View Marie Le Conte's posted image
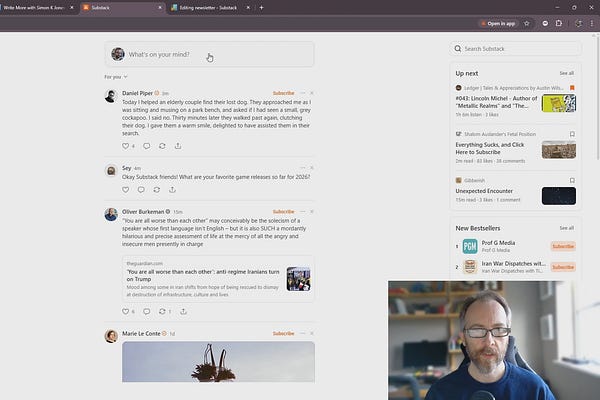 pos(218,362)
